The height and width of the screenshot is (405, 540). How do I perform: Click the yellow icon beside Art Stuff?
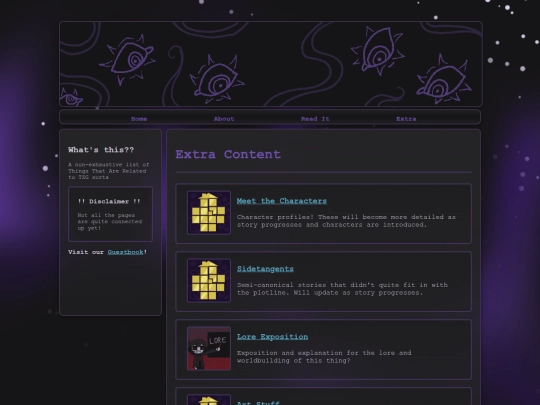coord(209,400)
